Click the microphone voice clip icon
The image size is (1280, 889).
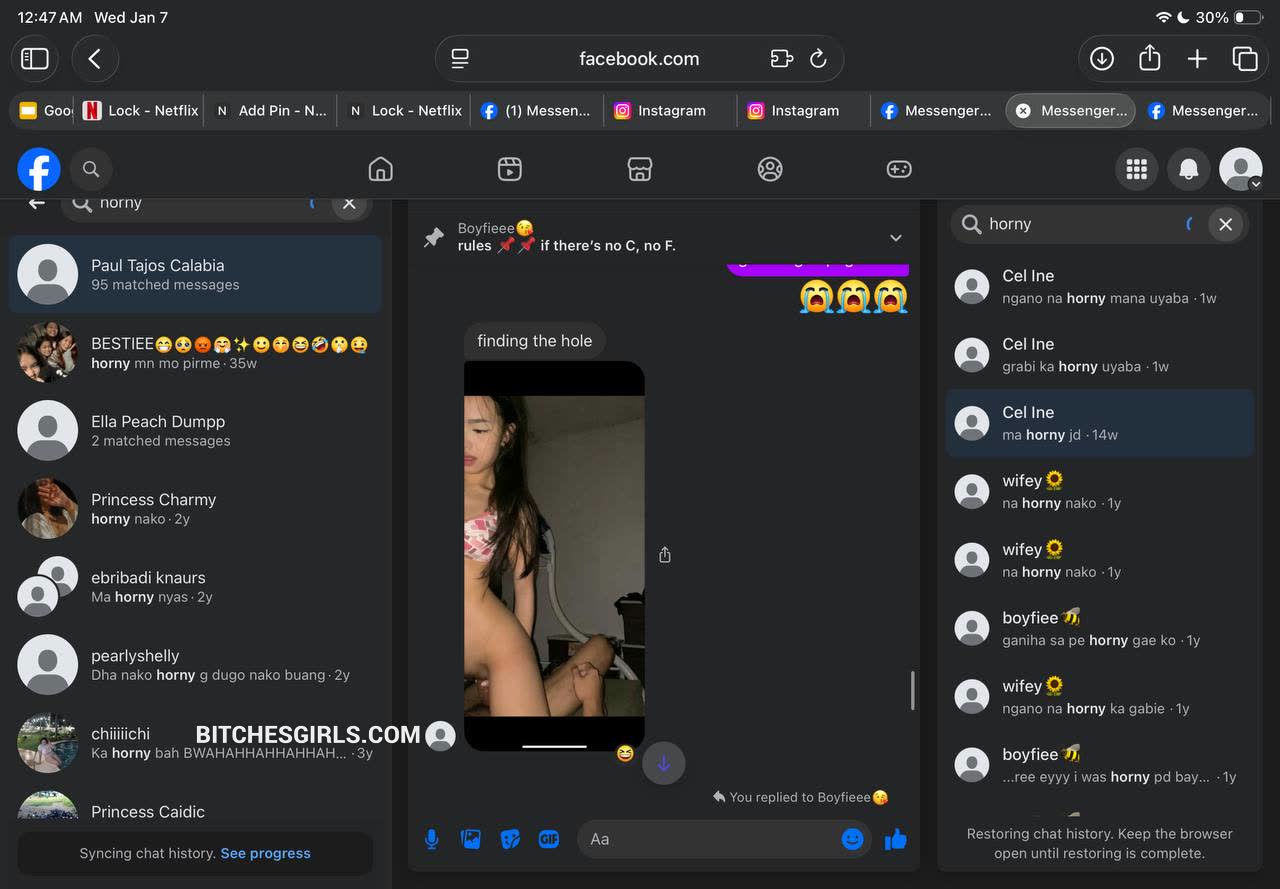click(x=432, y=839)
